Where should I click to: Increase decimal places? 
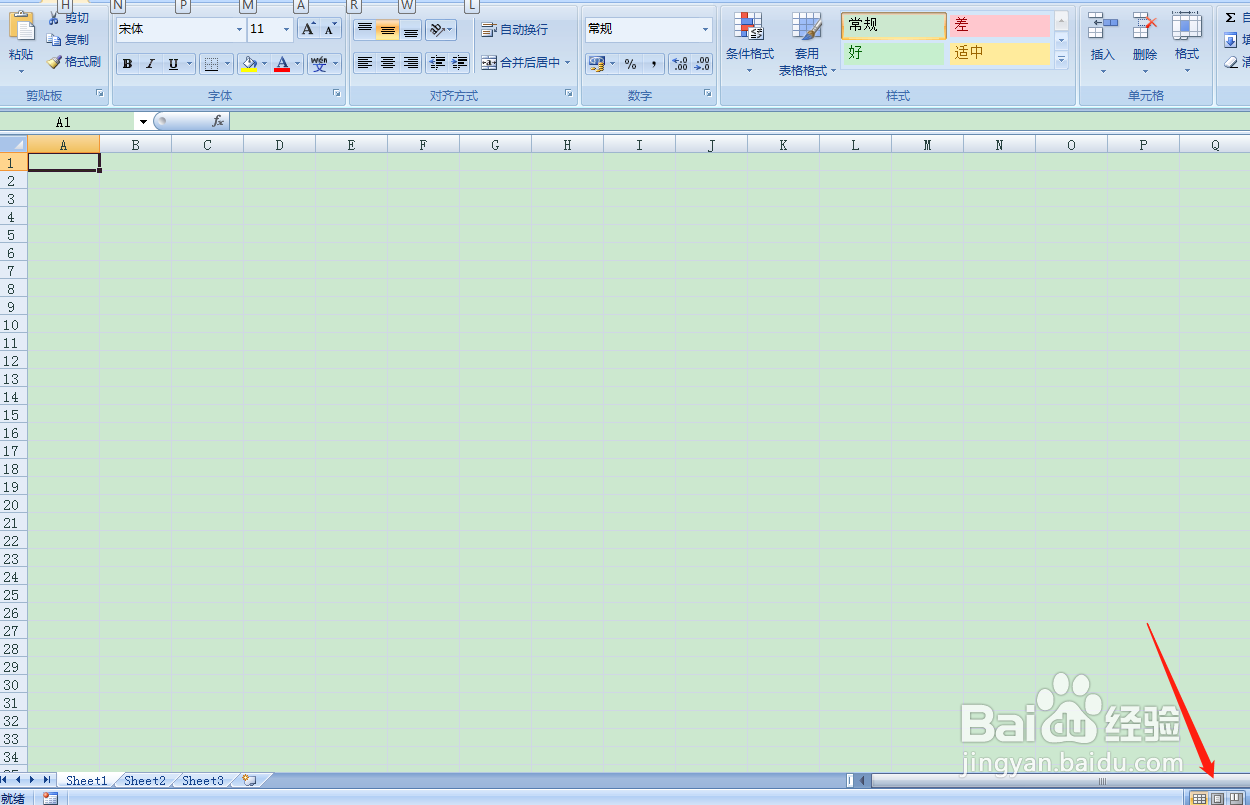[x=680, y=64]
